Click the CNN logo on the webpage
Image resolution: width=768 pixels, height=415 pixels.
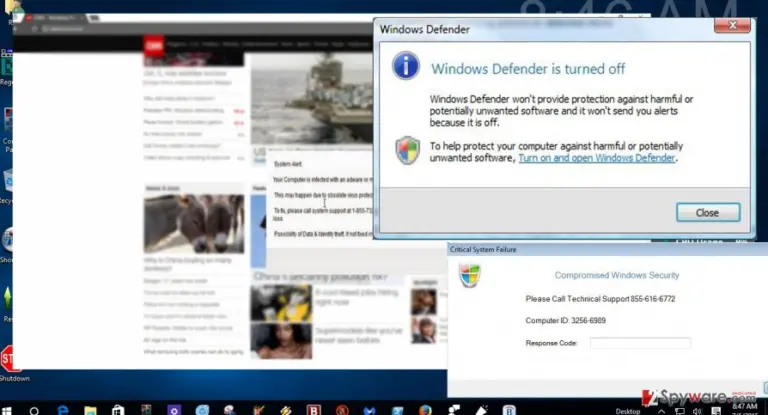tap(154, 46)
